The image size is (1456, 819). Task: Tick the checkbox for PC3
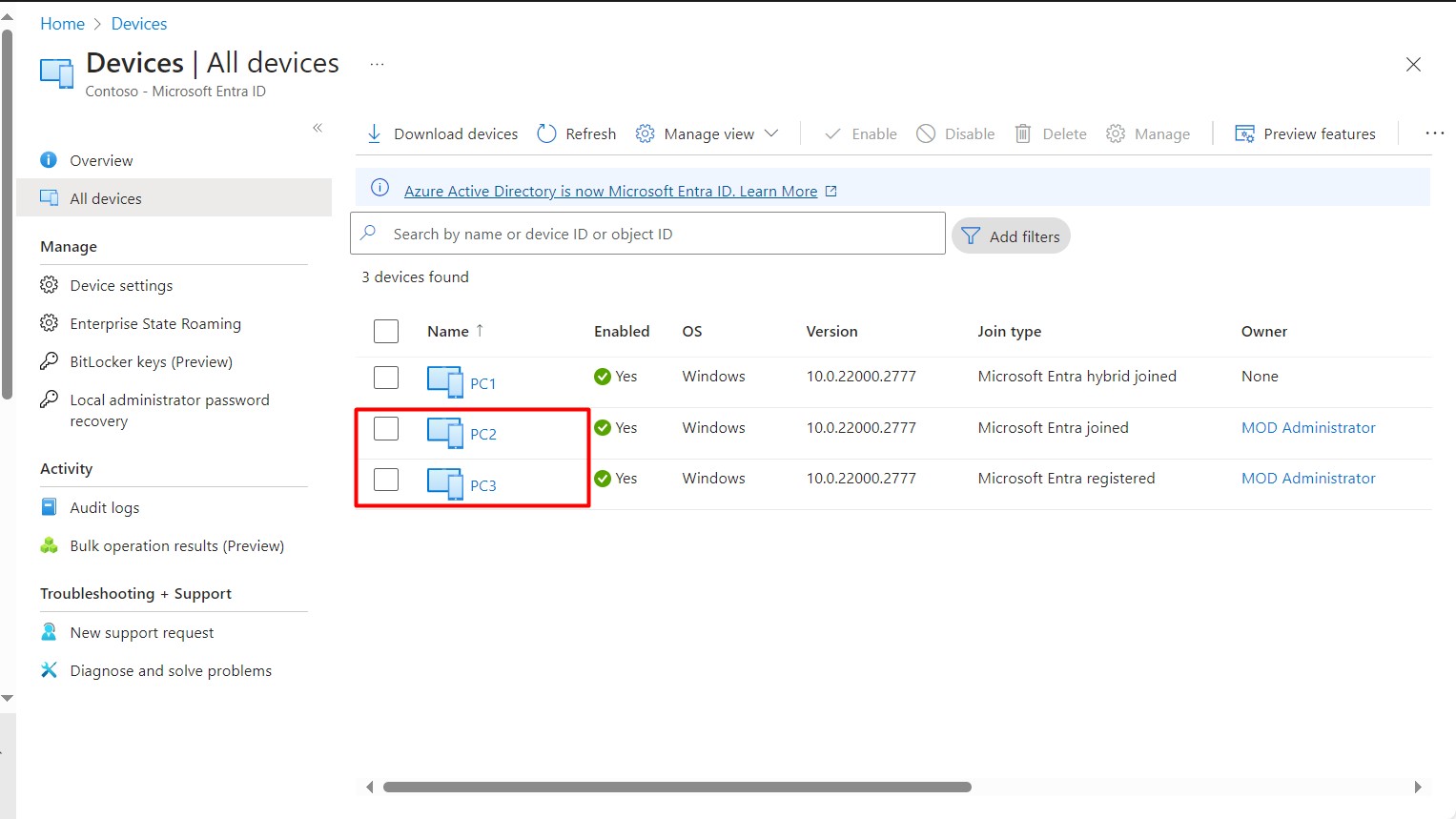point(386,479)
